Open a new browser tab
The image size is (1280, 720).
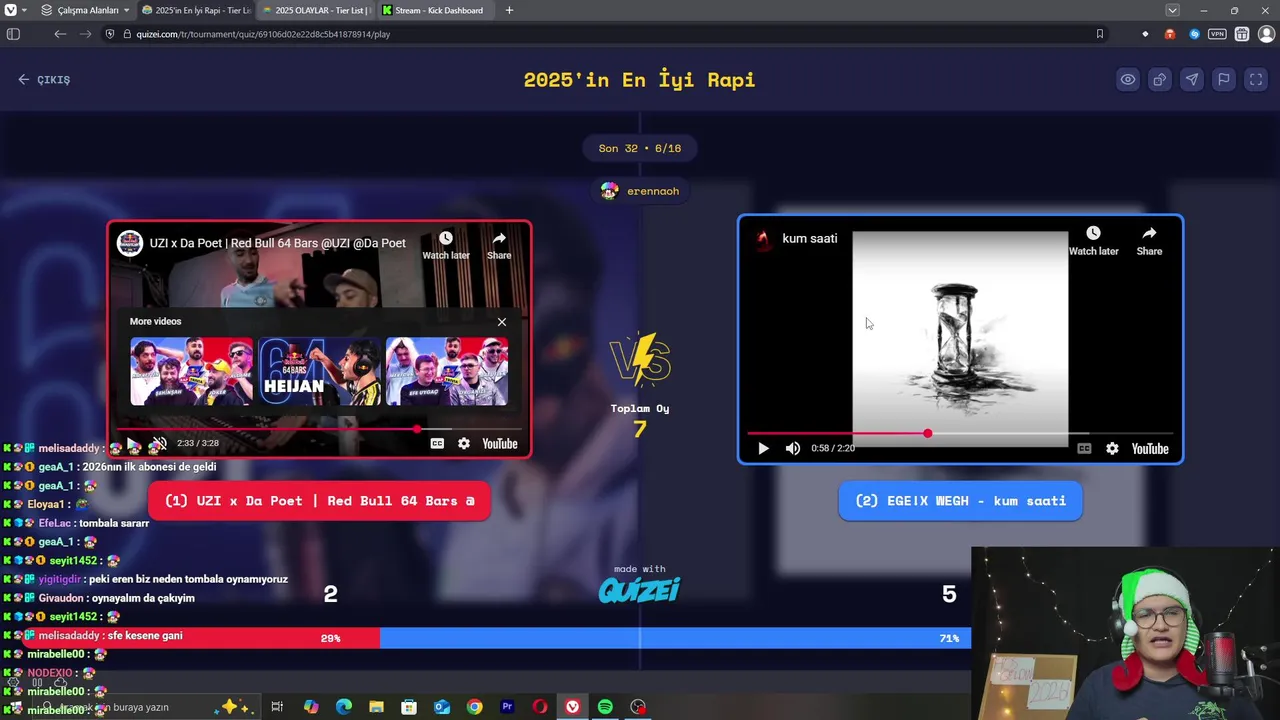[x=509, y=10]
